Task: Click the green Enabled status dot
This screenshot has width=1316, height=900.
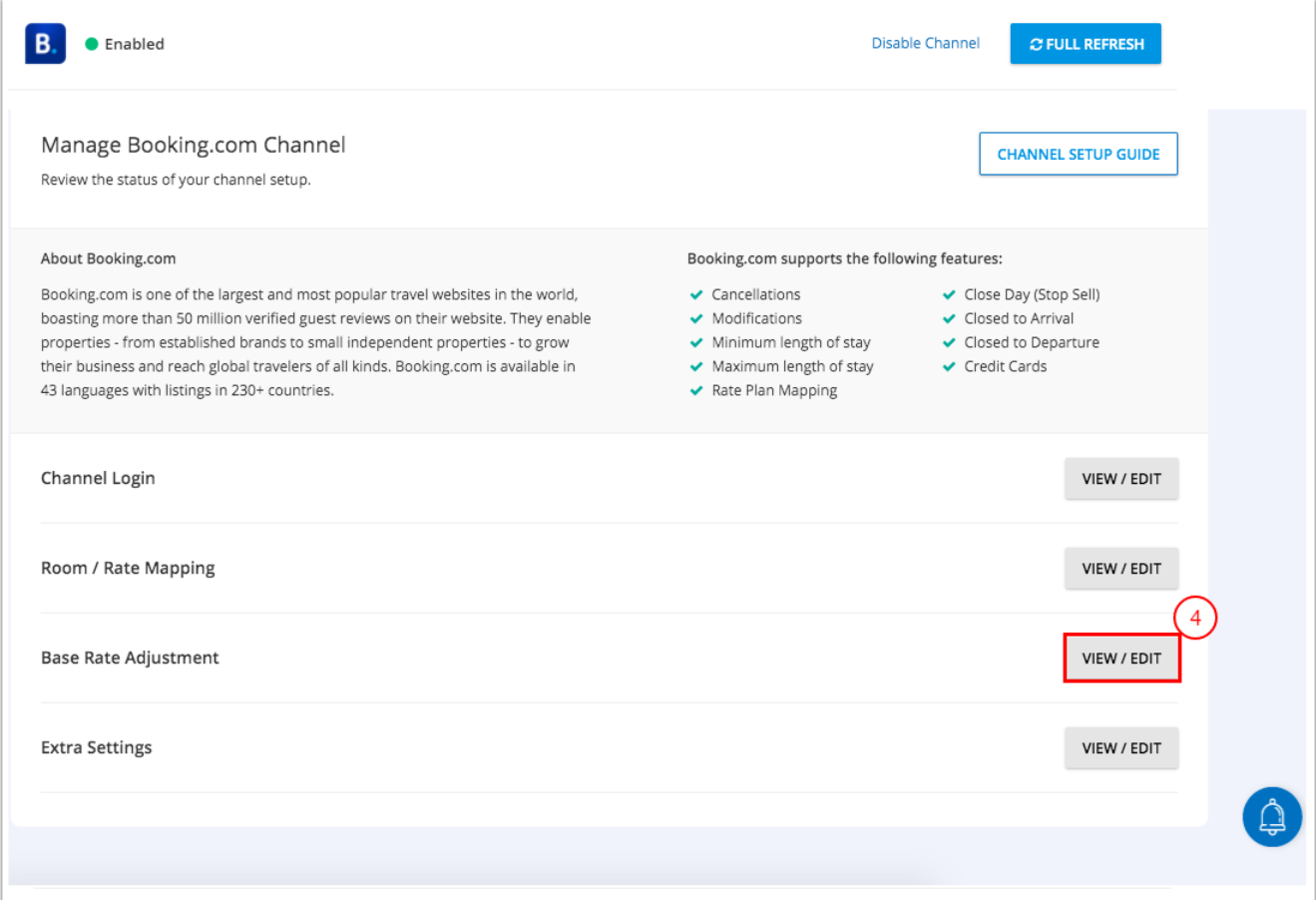Action: coord(92,44)
